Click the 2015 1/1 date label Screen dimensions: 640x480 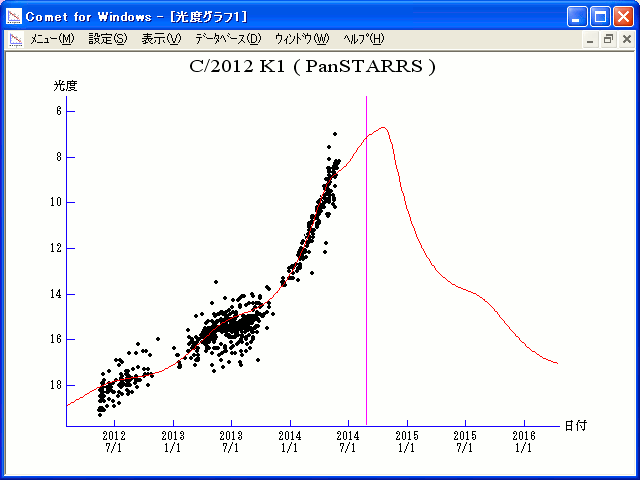pos(407,442)
